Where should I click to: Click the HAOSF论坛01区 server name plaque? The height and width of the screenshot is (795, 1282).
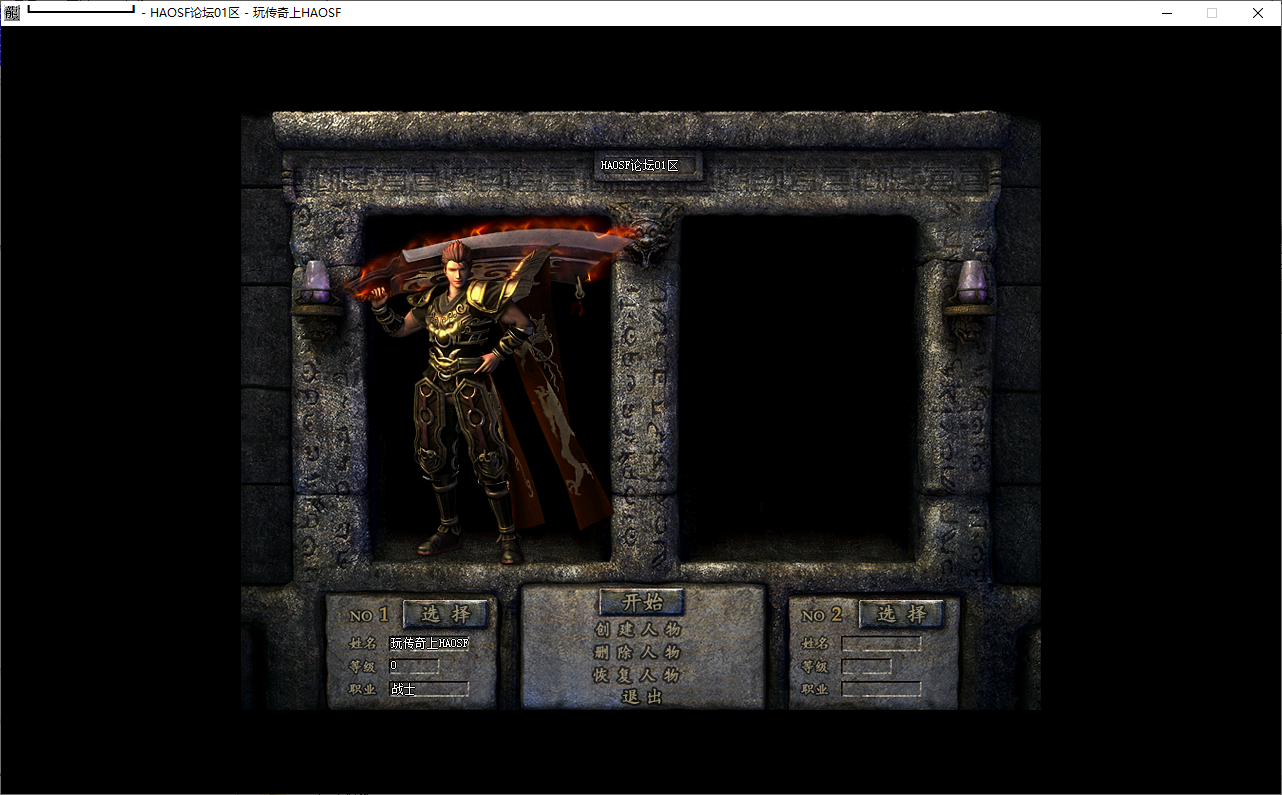click(648, 166)
